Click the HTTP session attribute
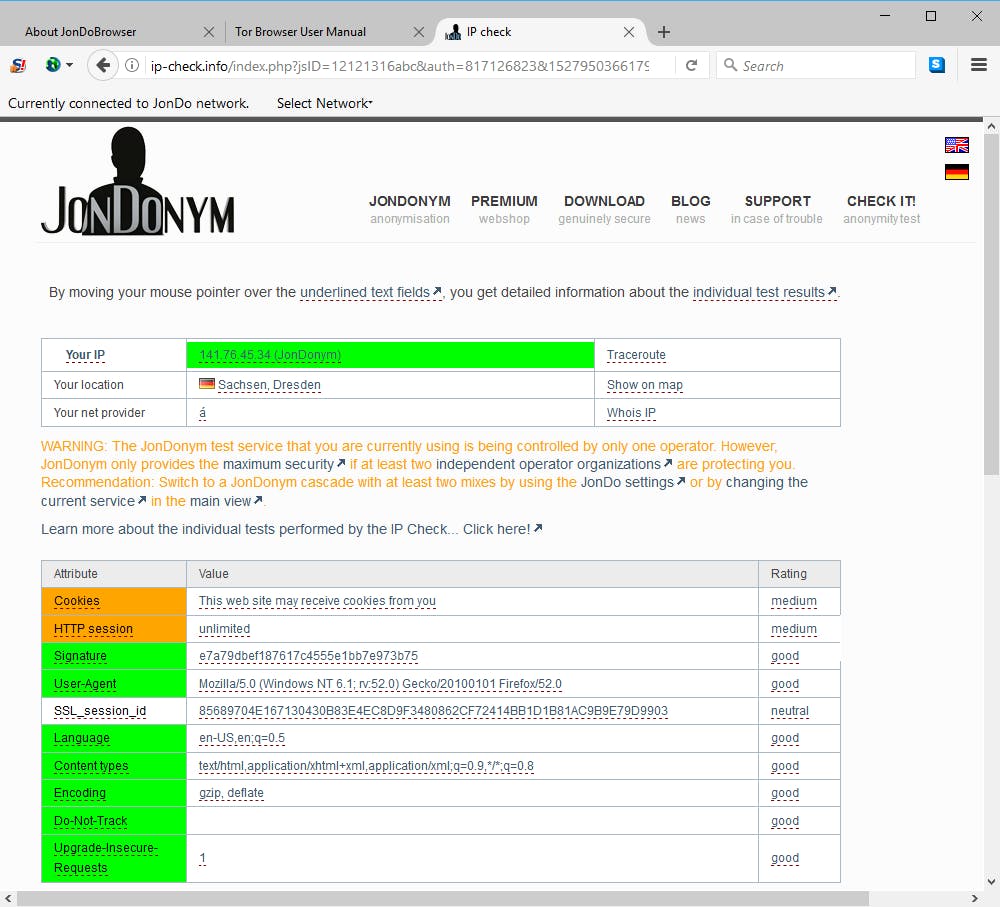Viewport: 1000px width, 907px height. pos(114,629)
